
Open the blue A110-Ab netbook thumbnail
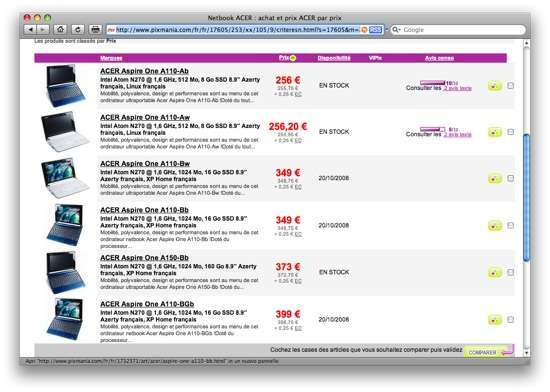click(66, 86)
